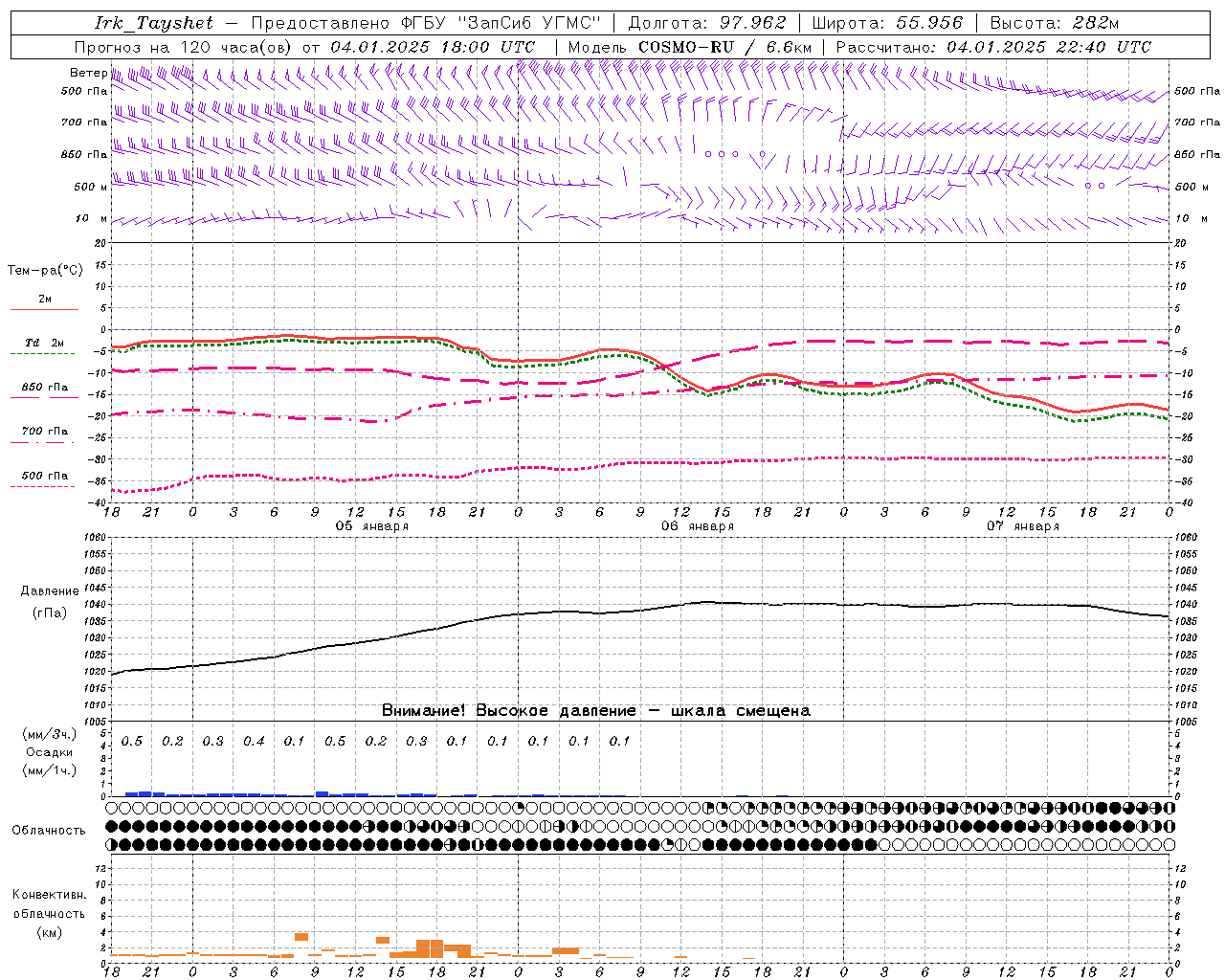Viewport: 1225px width, 980px height.
Task: Click the 'Широта: 55.956' latitude value
Action: [887, 23]
